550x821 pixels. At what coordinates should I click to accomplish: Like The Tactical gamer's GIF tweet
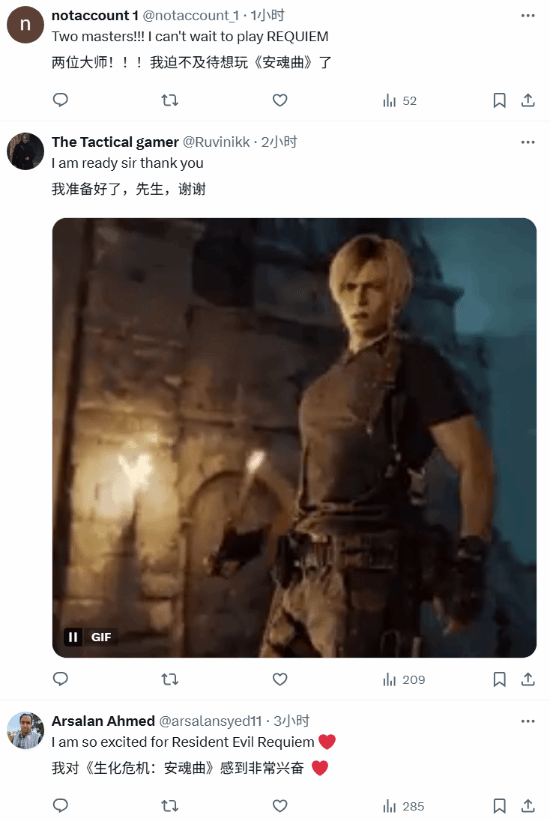[x=280, y=679]
